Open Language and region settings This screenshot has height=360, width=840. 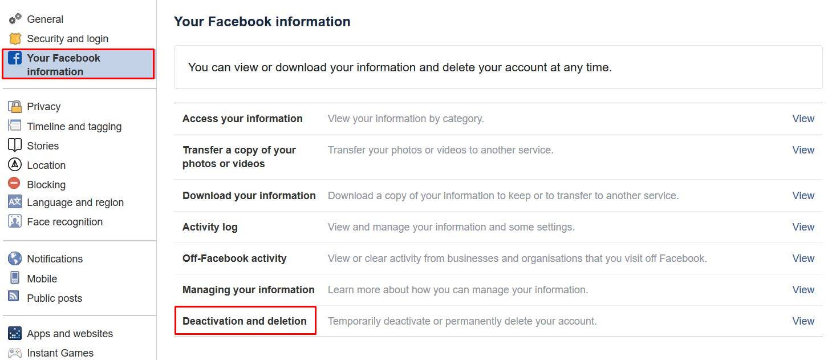click(x=75, y=202)
